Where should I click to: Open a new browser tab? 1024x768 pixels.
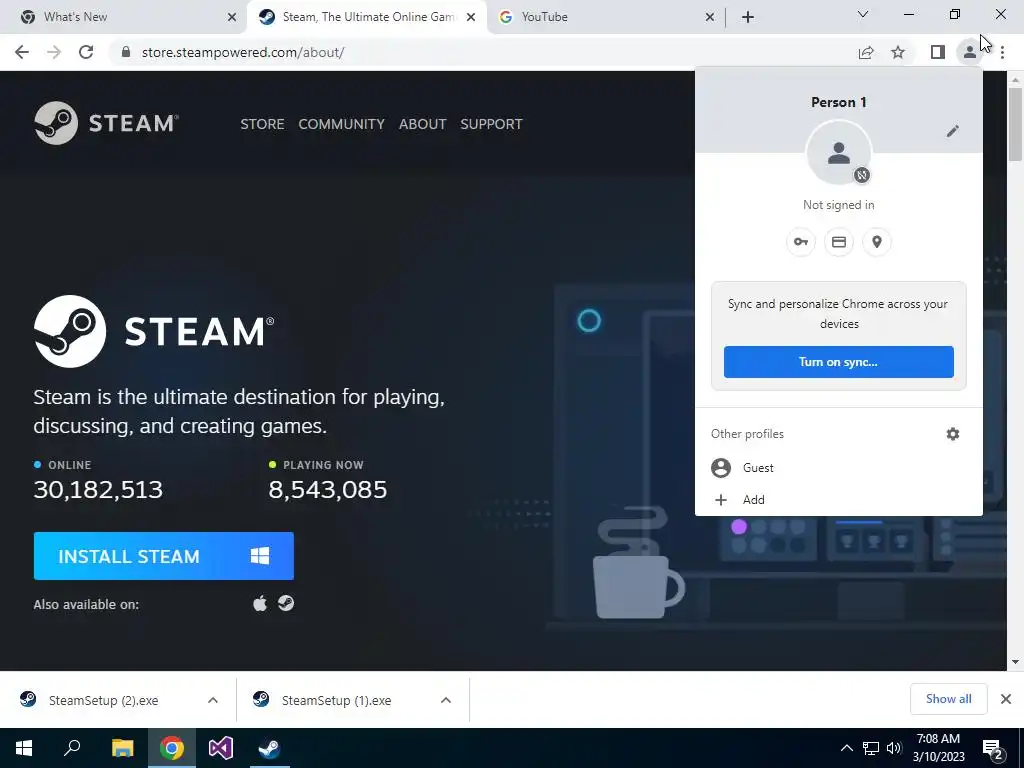tap(748, 17)
